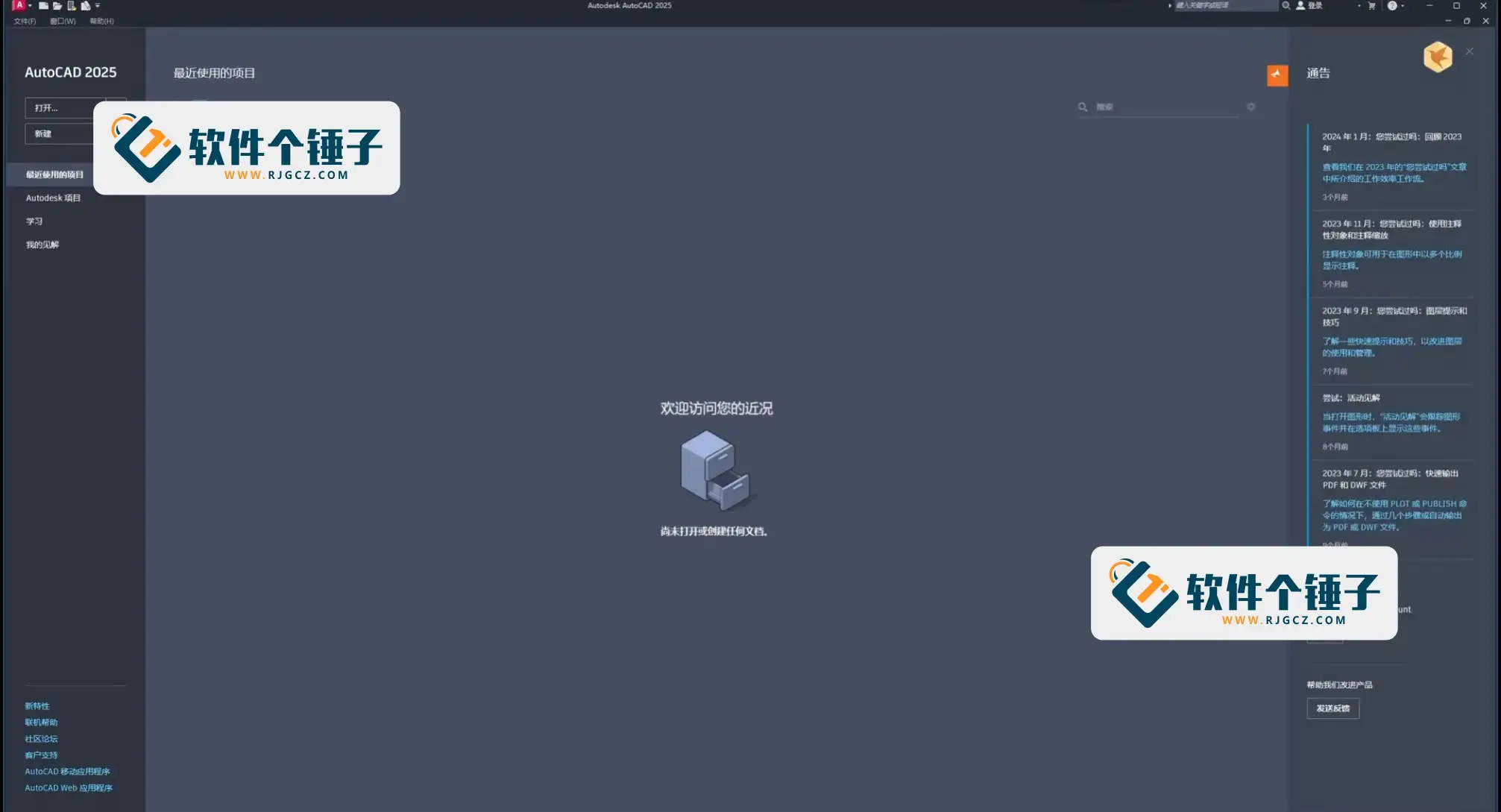This screenshot has width=1501, height=812.
Task: Click the magnifier search icon in the title bar
Action: click(1286, 5)
